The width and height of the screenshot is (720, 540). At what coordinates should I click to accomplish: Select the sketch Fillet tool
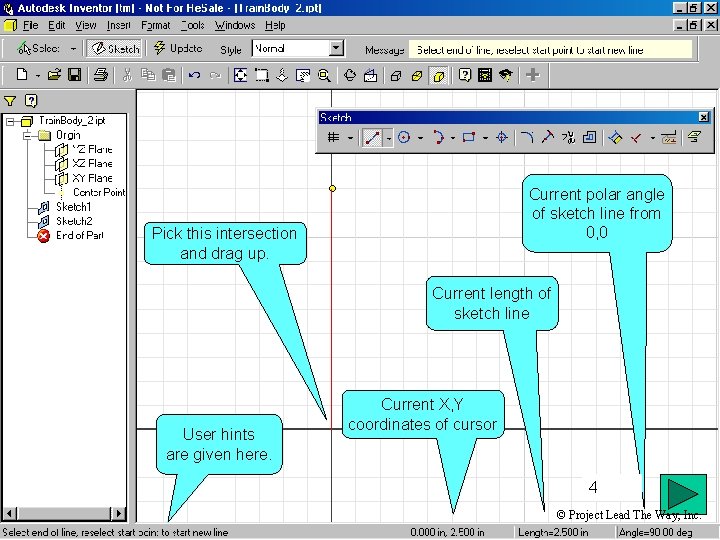pyautogui.click(x=527, y=137)
